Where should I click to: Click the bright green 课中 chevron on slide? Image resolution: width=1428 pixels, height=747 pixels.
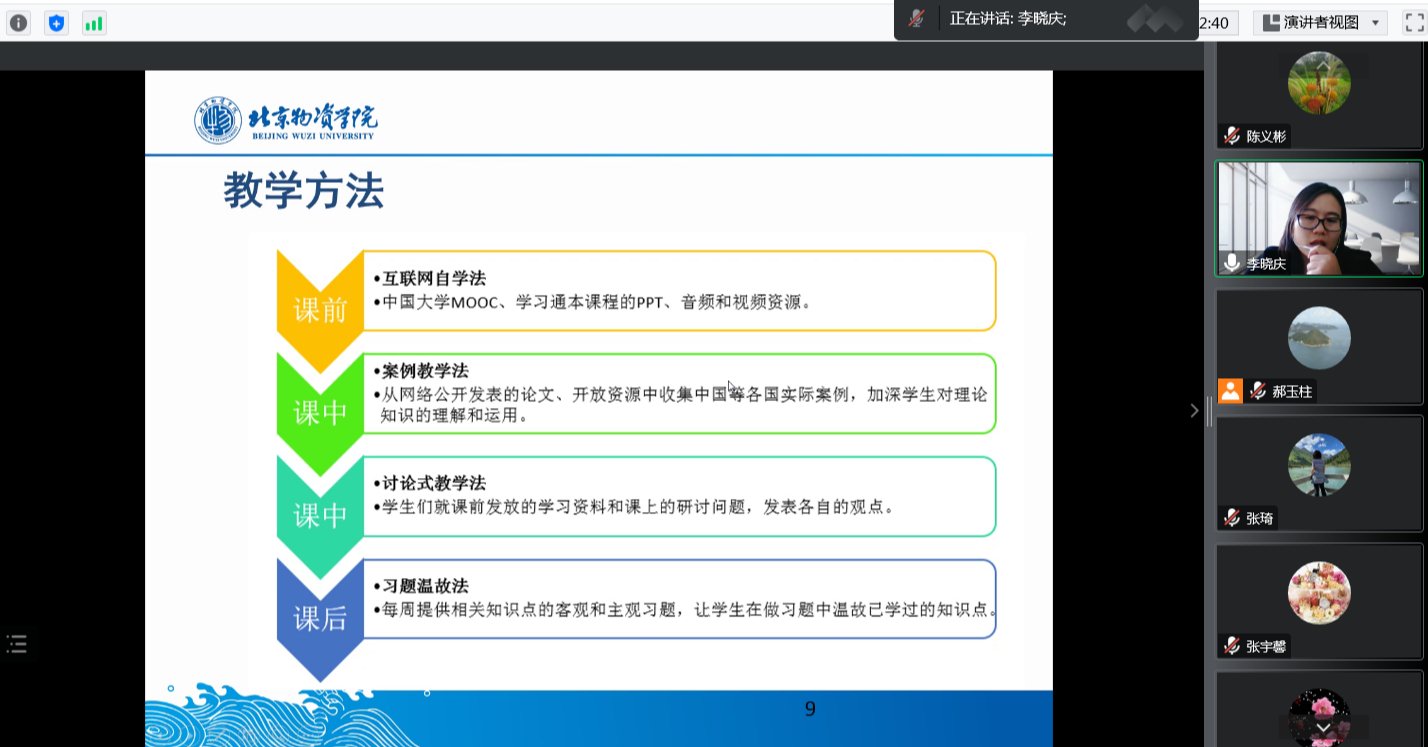coord(320,412)
